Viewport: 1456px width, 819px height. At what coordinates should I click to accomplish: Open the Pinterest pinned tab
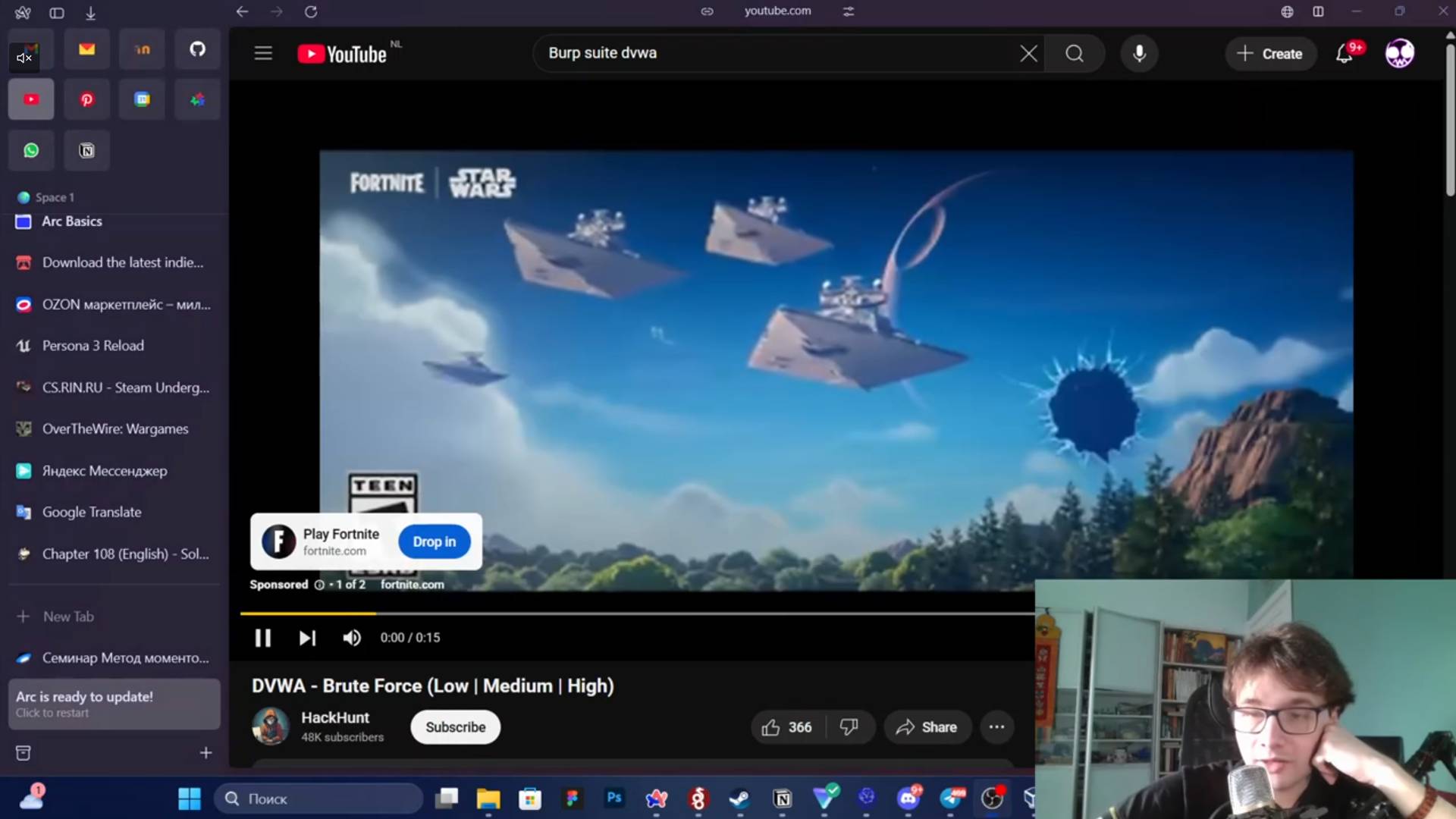tap(86, 99)
